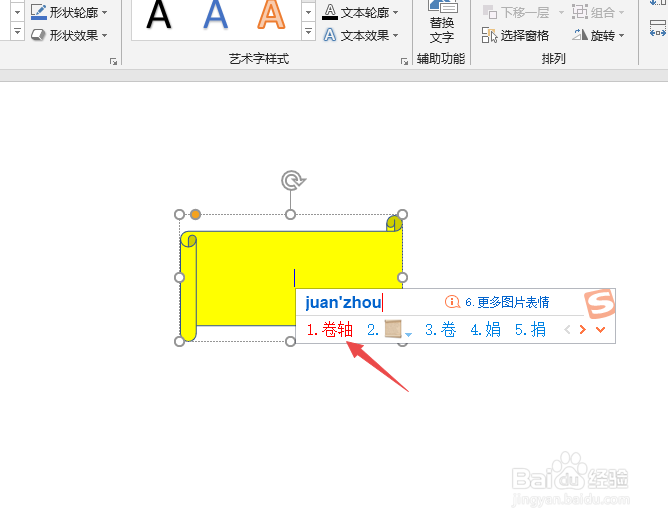Screen dimensions: 668x523
Task: Click the bottom-center sizing handle of the shape
Action: click(x=291, y=341)
